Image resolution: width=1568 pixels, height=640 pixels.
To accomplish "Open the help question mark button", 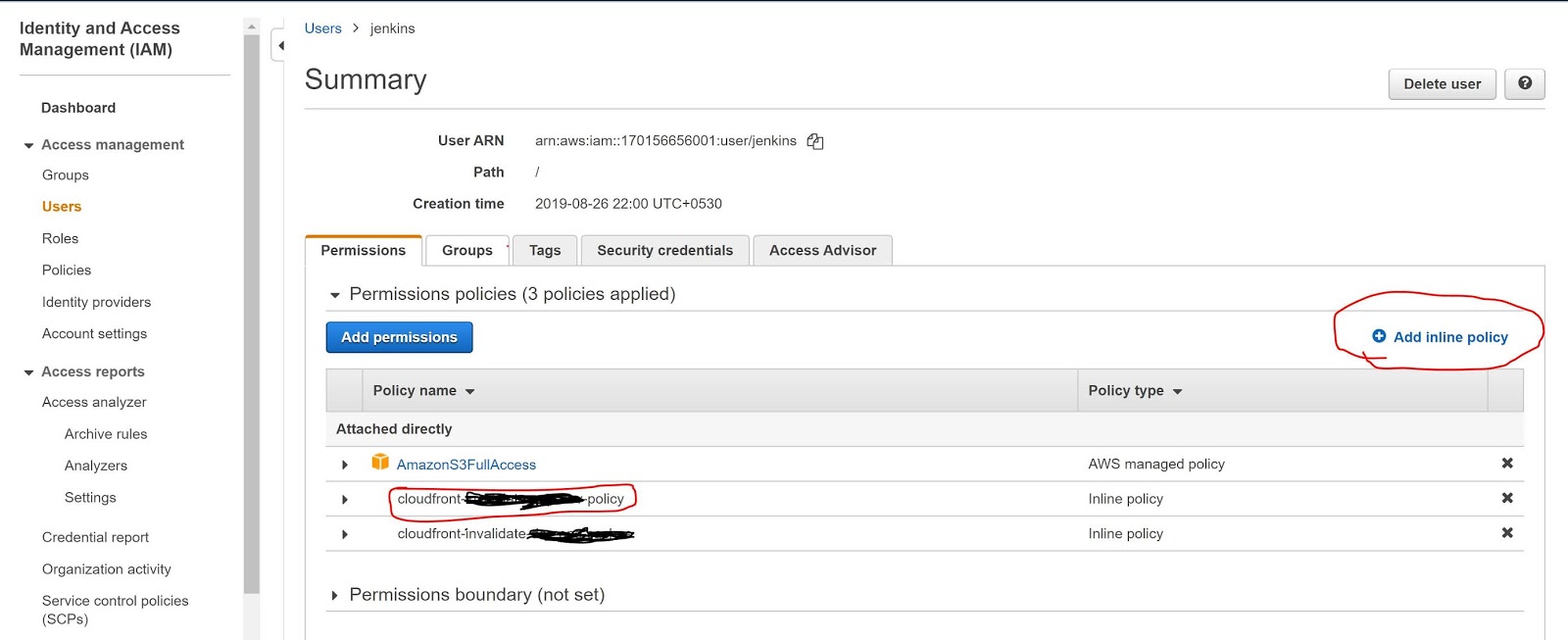I will (x=1525, y=83).
